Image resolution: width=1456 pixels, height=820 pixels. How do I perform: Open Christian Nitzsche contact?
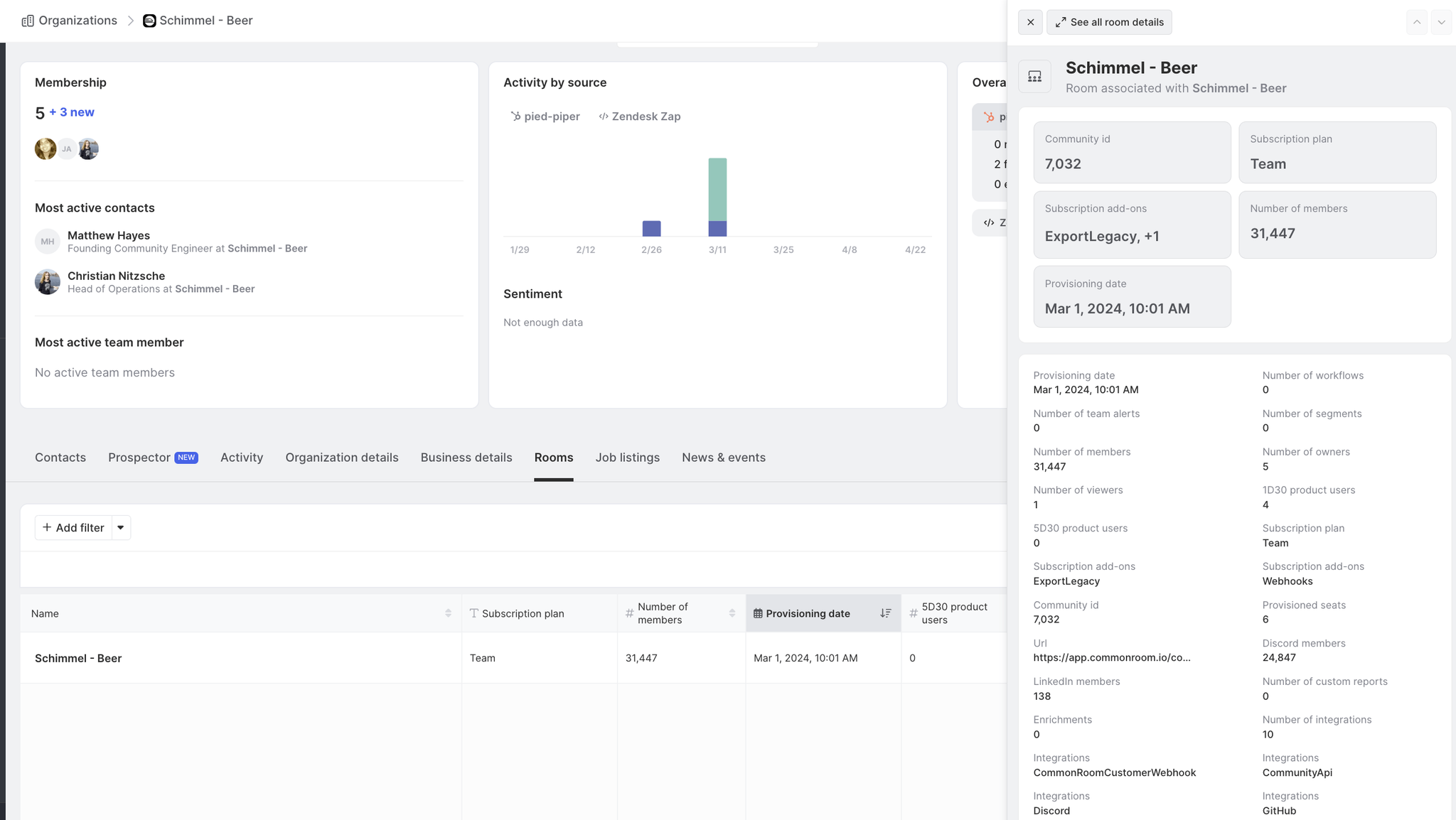click(116, 276)
